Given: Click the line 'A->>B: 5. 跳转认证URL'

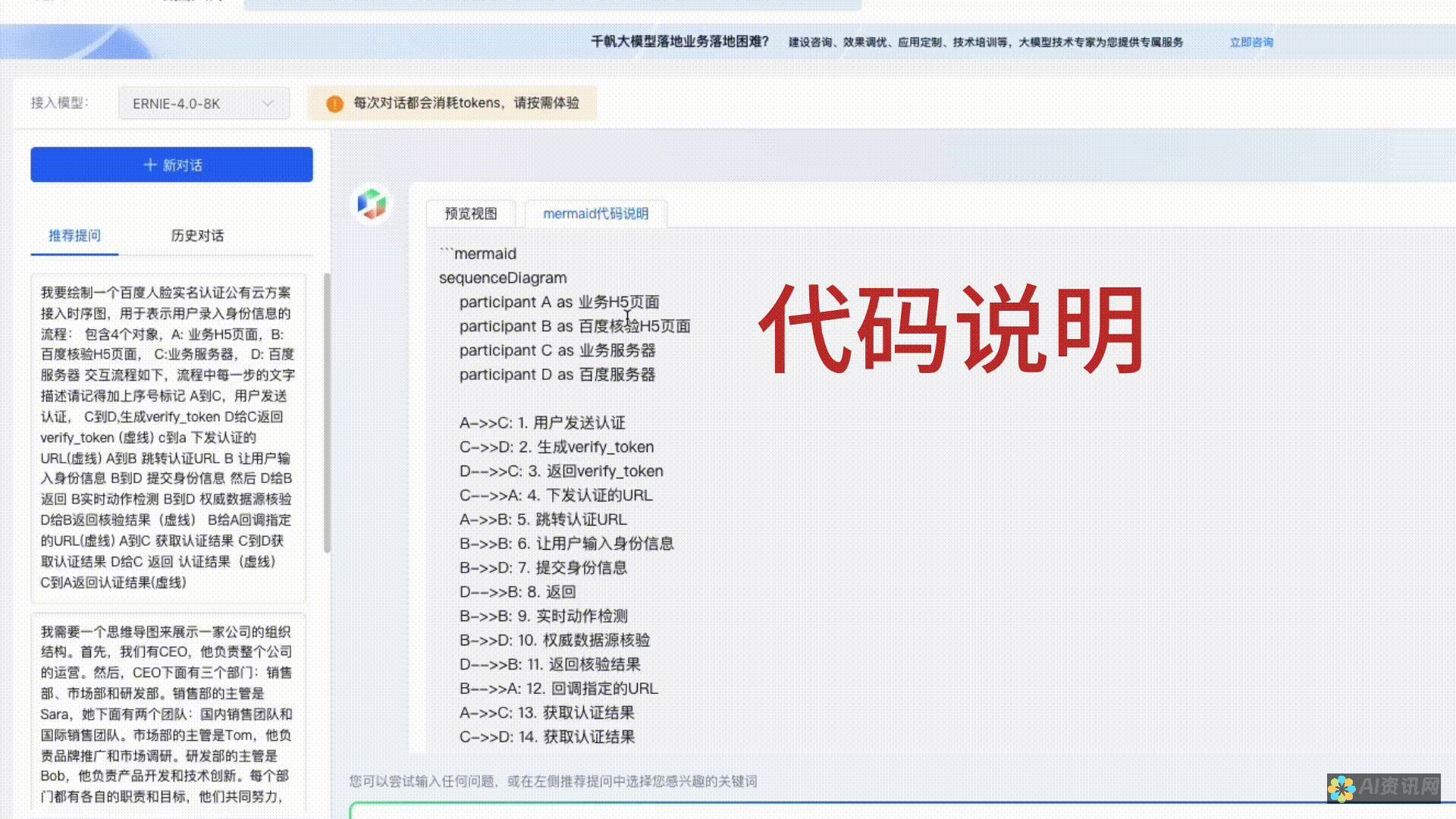Looking at the screenshot, I should (543, 519).
